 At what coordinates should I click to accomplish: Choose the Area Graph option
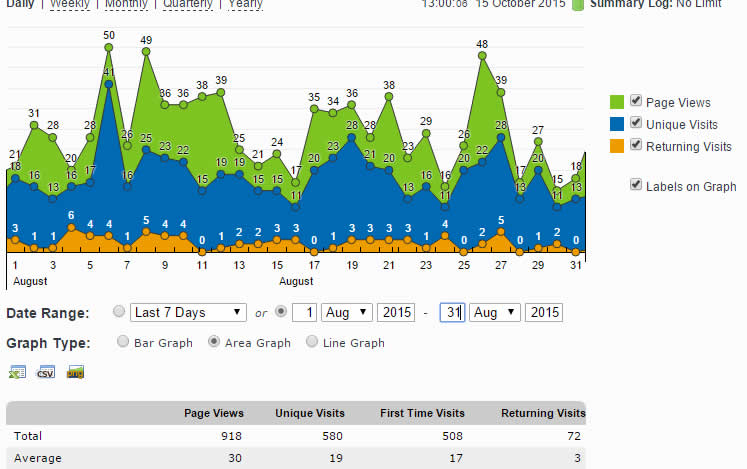(214, 341)
